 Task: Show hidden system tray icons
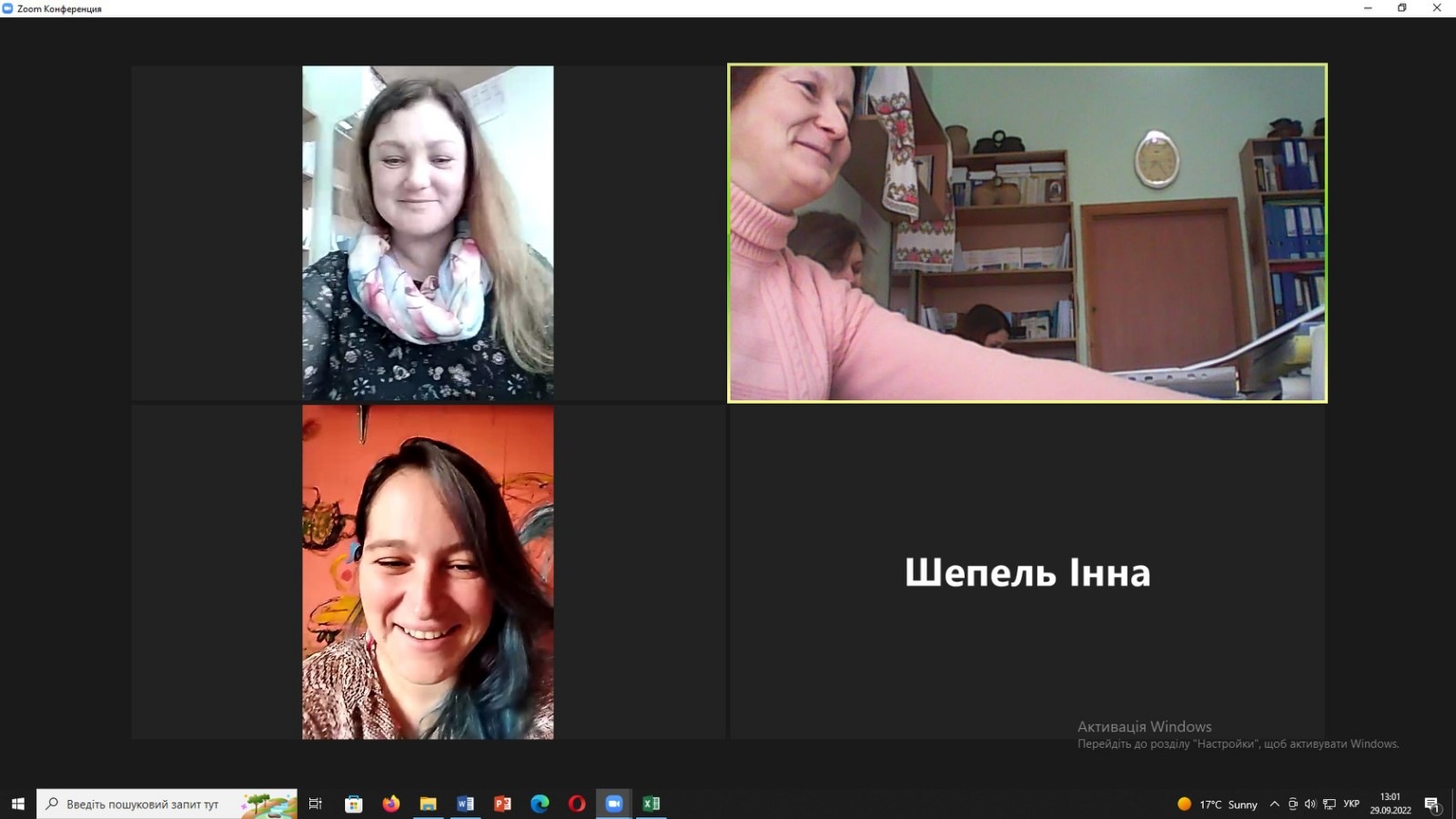[x=1275, y=804]
